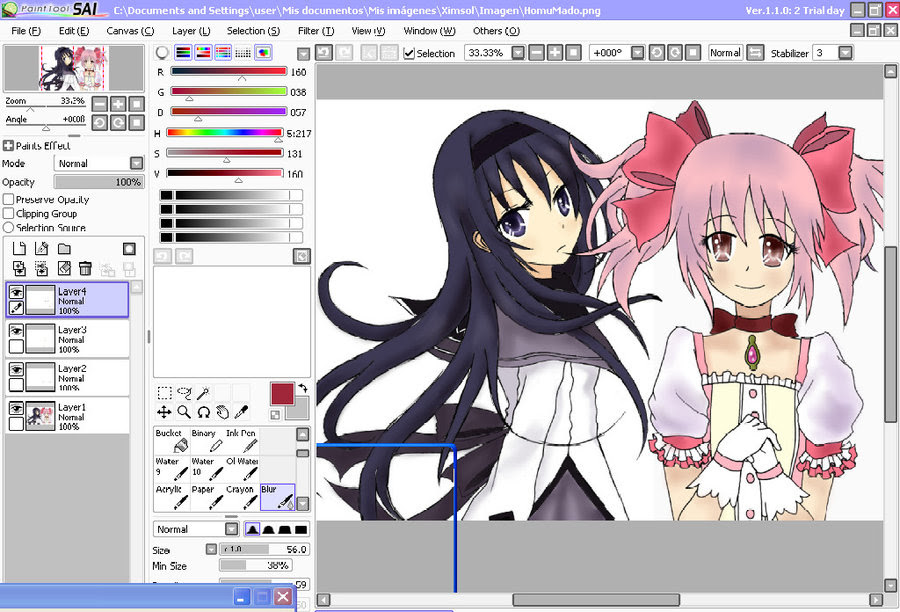Select the Eyedropper color picker tool

(242, 412)
